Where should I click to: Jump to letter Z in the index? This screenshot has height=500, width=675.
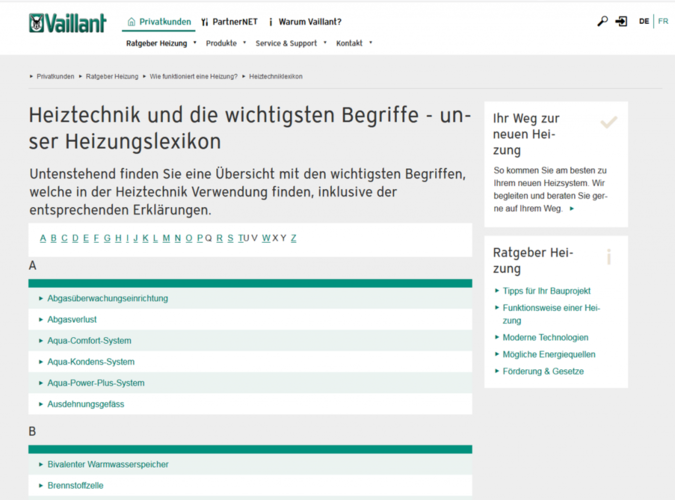tap(294, 238)
